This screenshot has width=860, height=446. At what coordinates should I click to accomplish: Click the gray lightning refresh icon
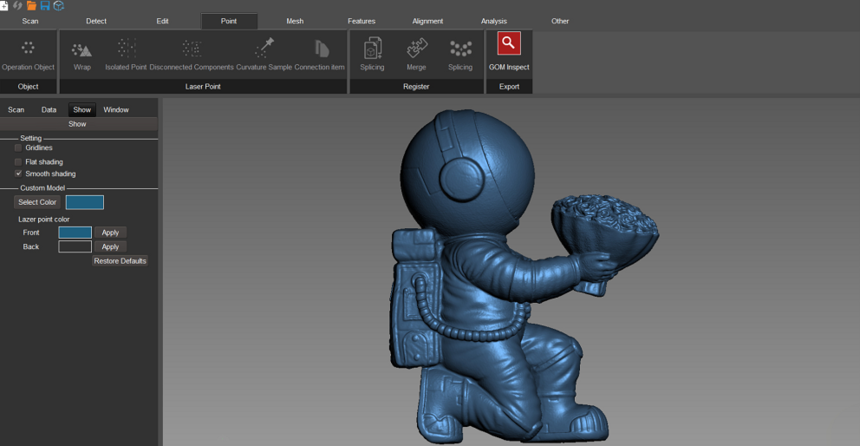pyautogui.click(x=18, y=5)
